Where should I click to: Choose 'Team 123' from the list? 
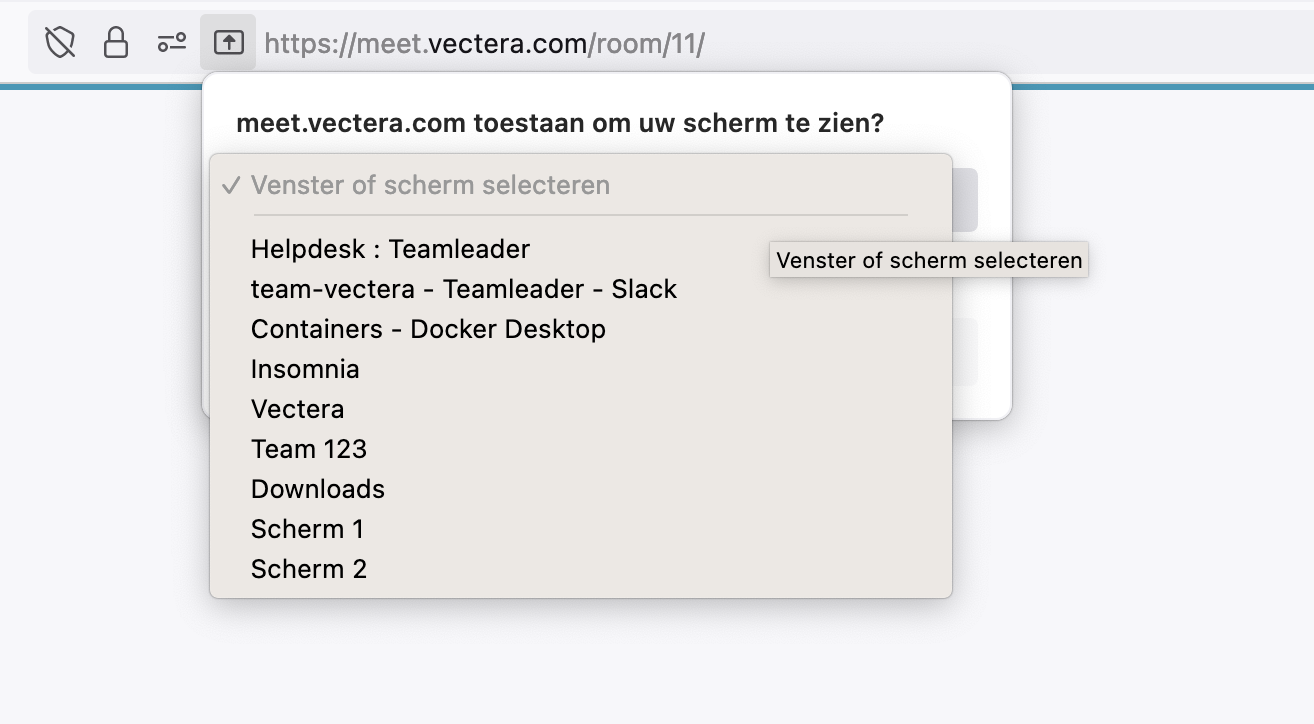580,449
